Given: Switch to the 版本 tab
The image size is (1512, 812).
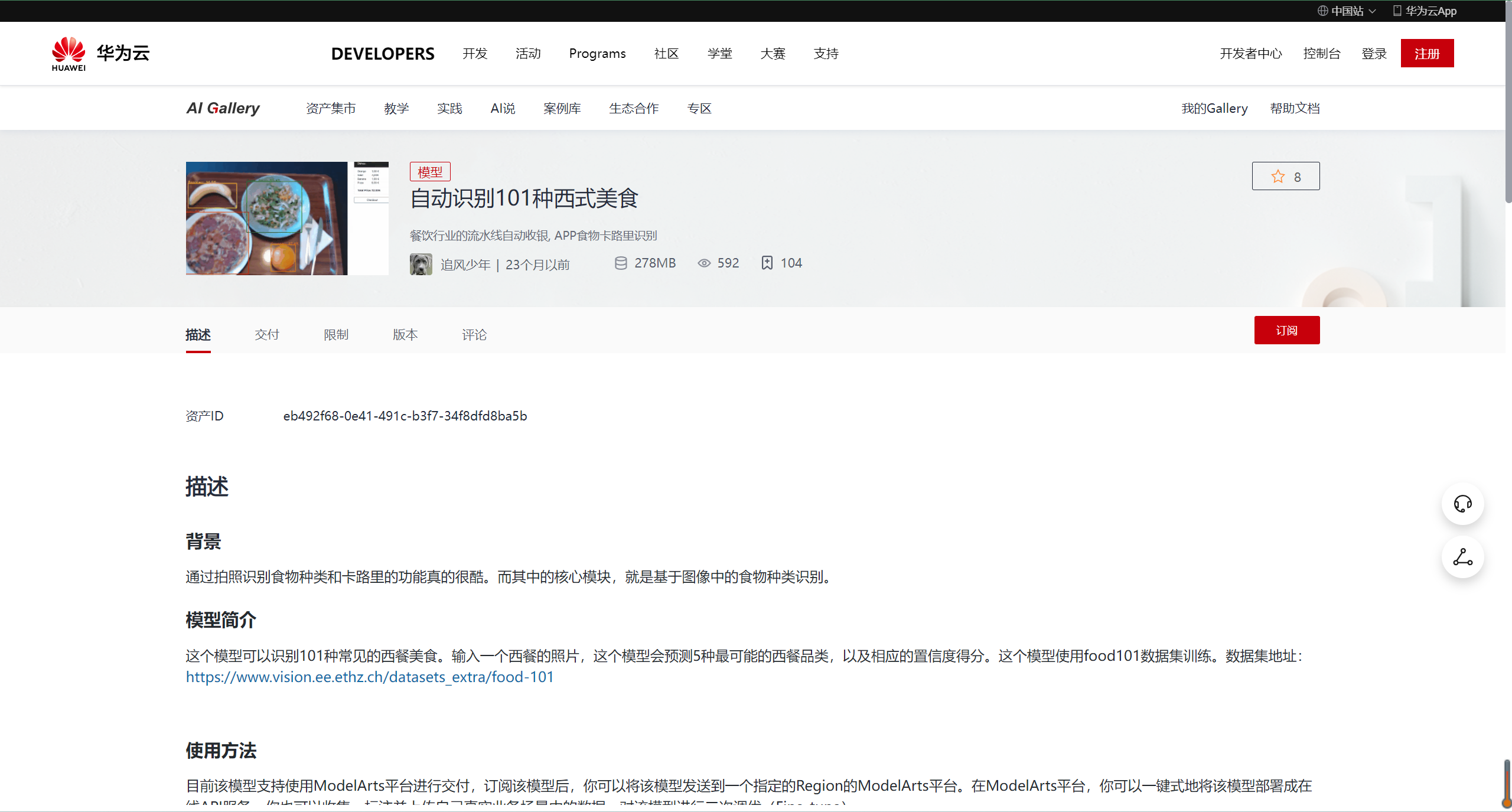Looking at the screenshot, I should tap(405, 334).
